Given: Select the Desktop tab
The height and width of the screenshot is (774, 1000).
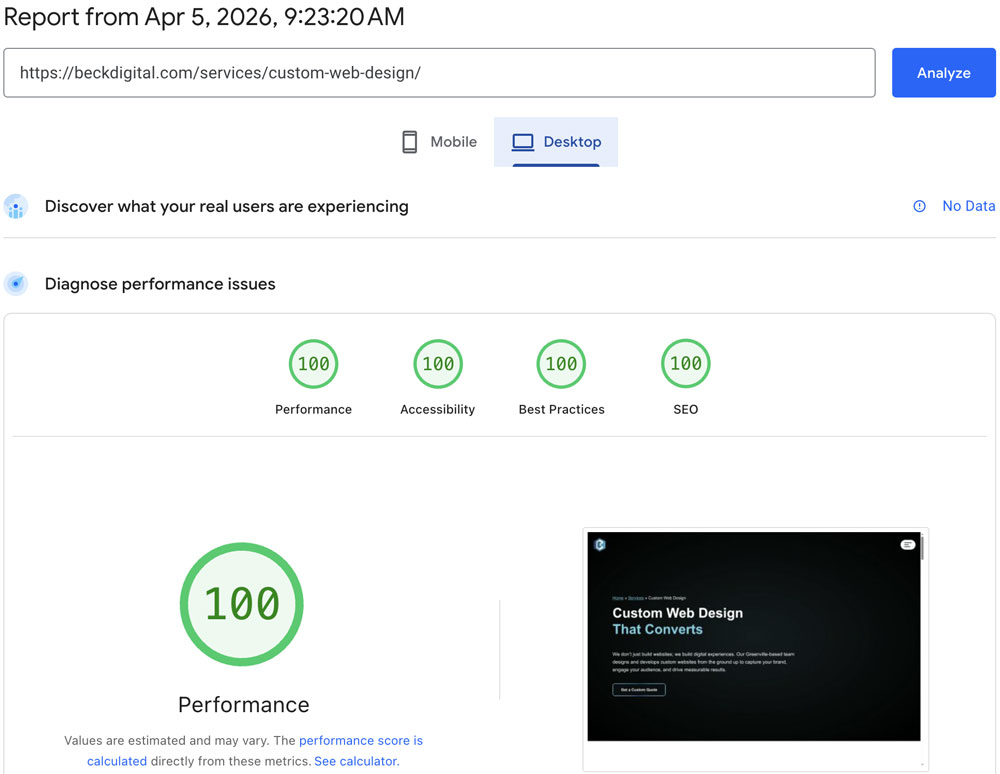Looking at the screenshot, I should click(555, 141).
